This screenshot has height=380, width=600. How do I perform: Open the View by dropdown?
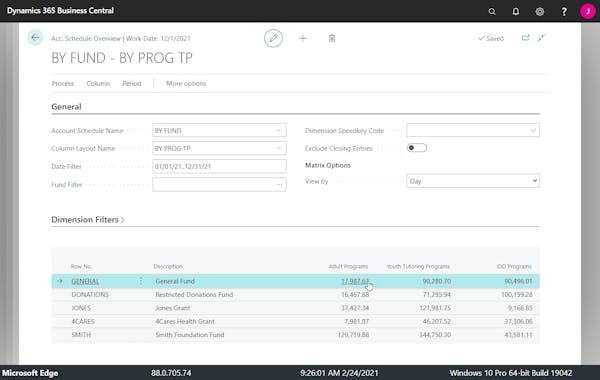coord(473,181)
